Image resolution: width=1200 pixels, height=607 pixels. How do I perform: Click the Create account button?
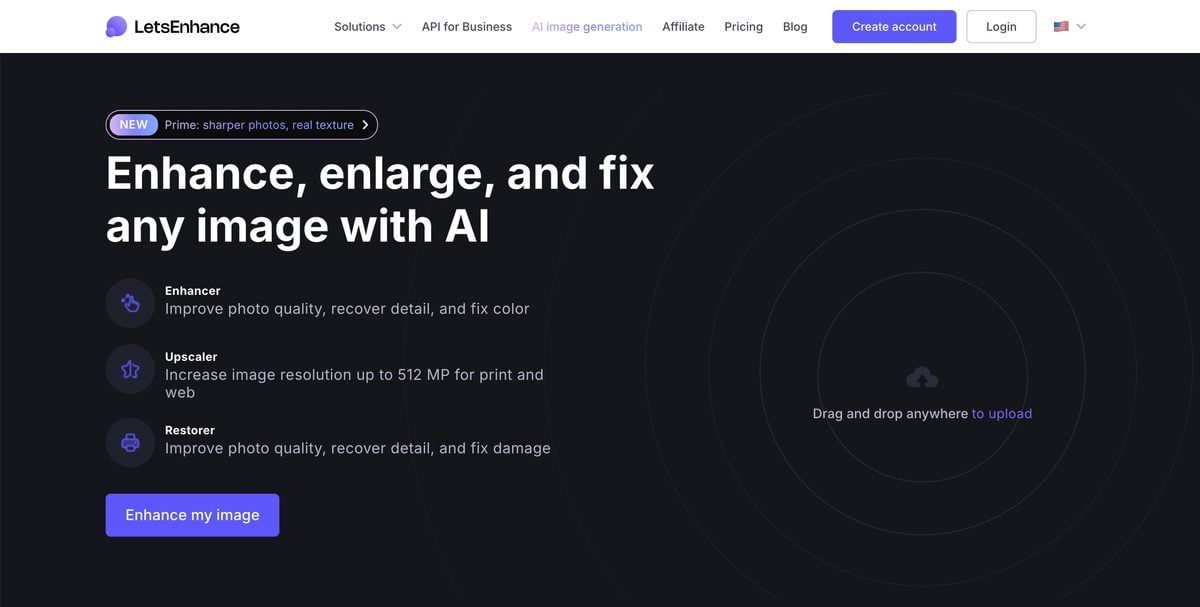click(x=894, y=27)
